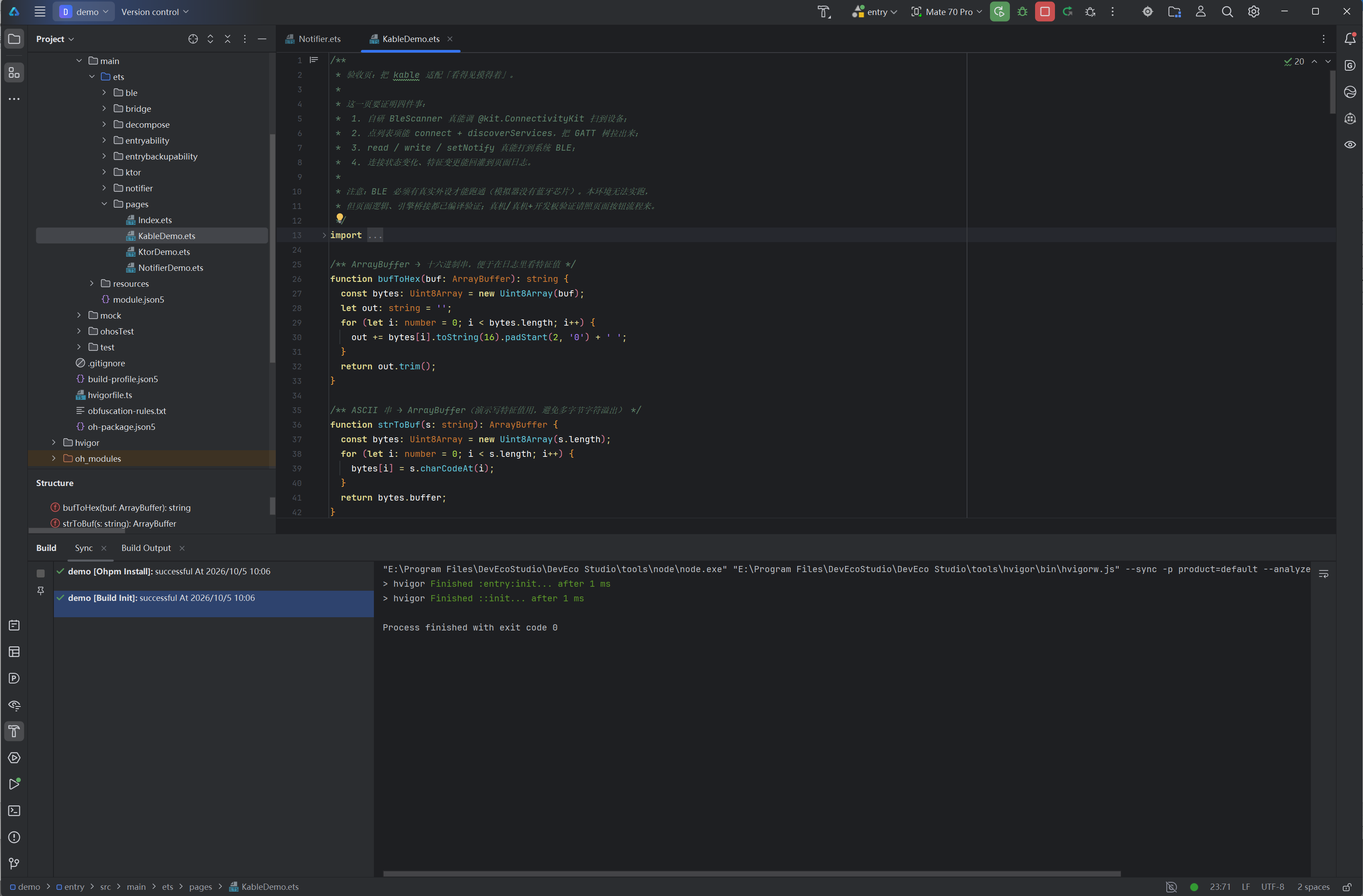Switch to the Build Output tab
The width and height of the screenshot is (1363, 896).
point(146,547)
